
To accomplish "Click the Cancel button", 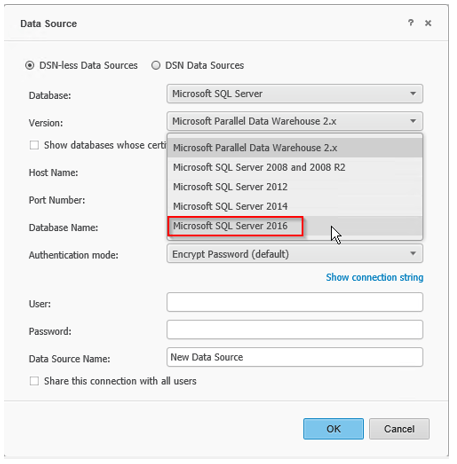I will (x=399, y=429).
